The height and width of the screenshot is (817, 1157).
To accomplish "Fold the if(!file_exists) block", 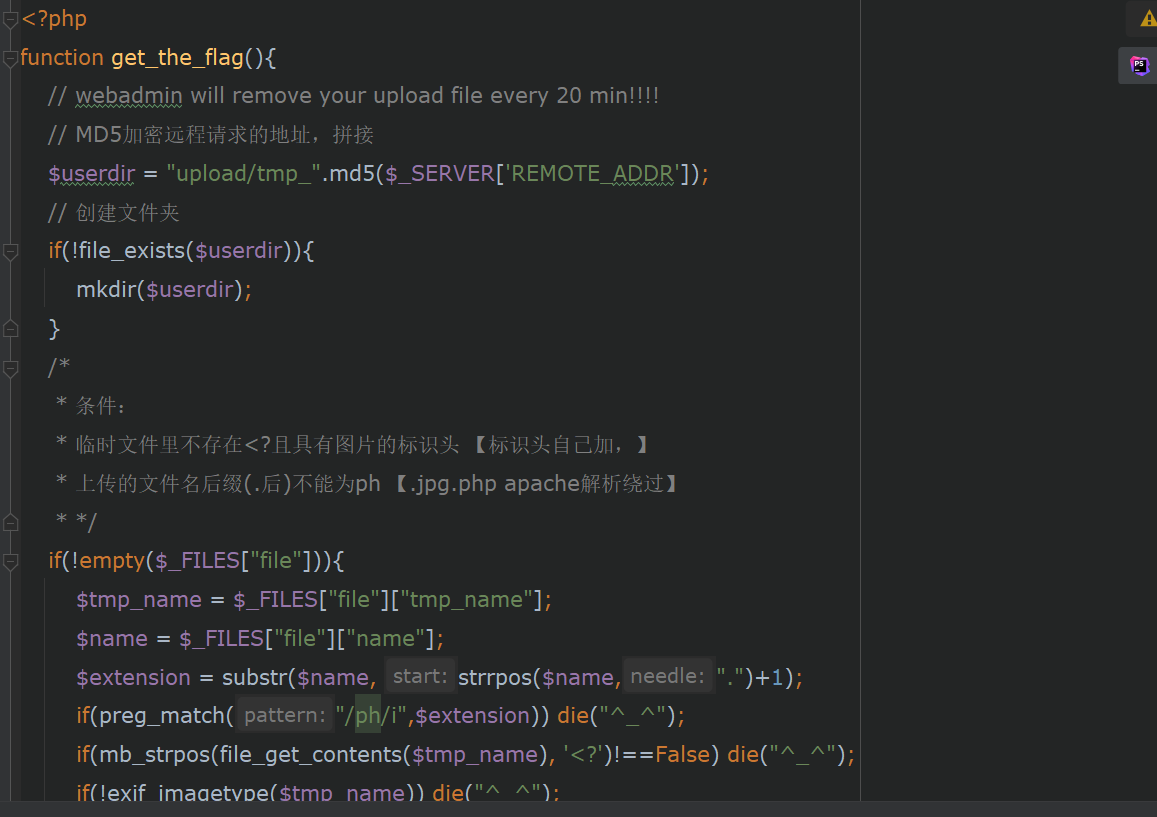I will coord(10,251).
